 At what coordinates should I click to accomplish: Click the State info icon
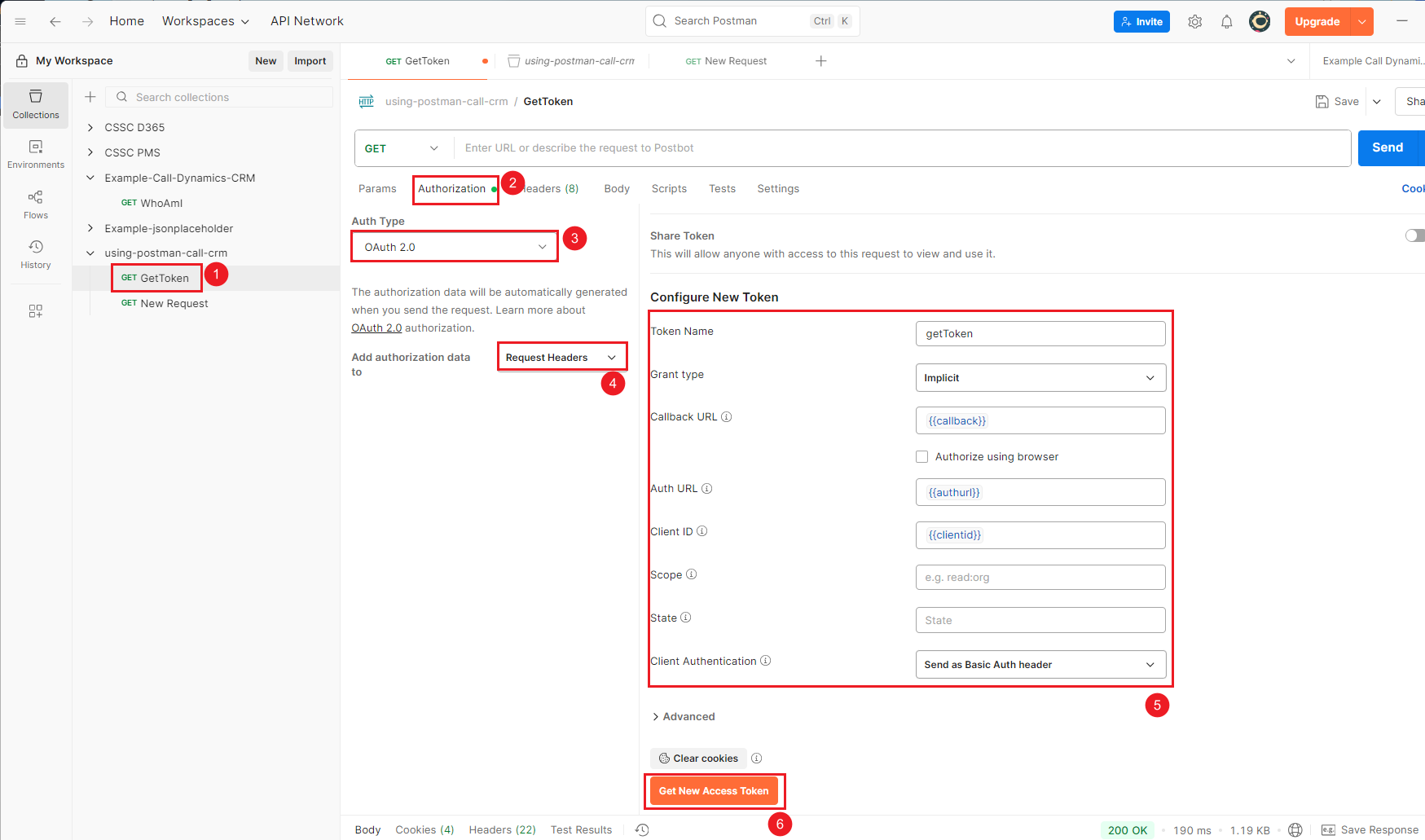click(x=686, y=618)
